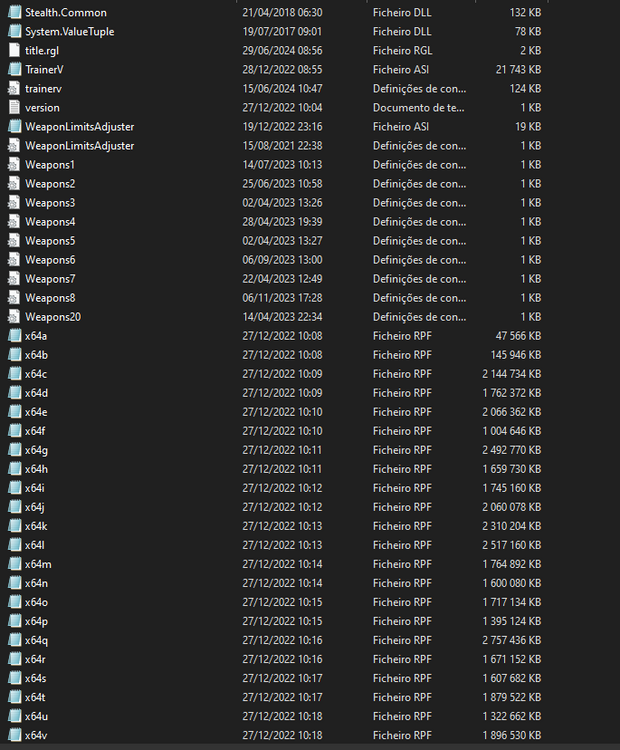Select the file named x64o
Screen dimensions: 620x750
(36, 602)
